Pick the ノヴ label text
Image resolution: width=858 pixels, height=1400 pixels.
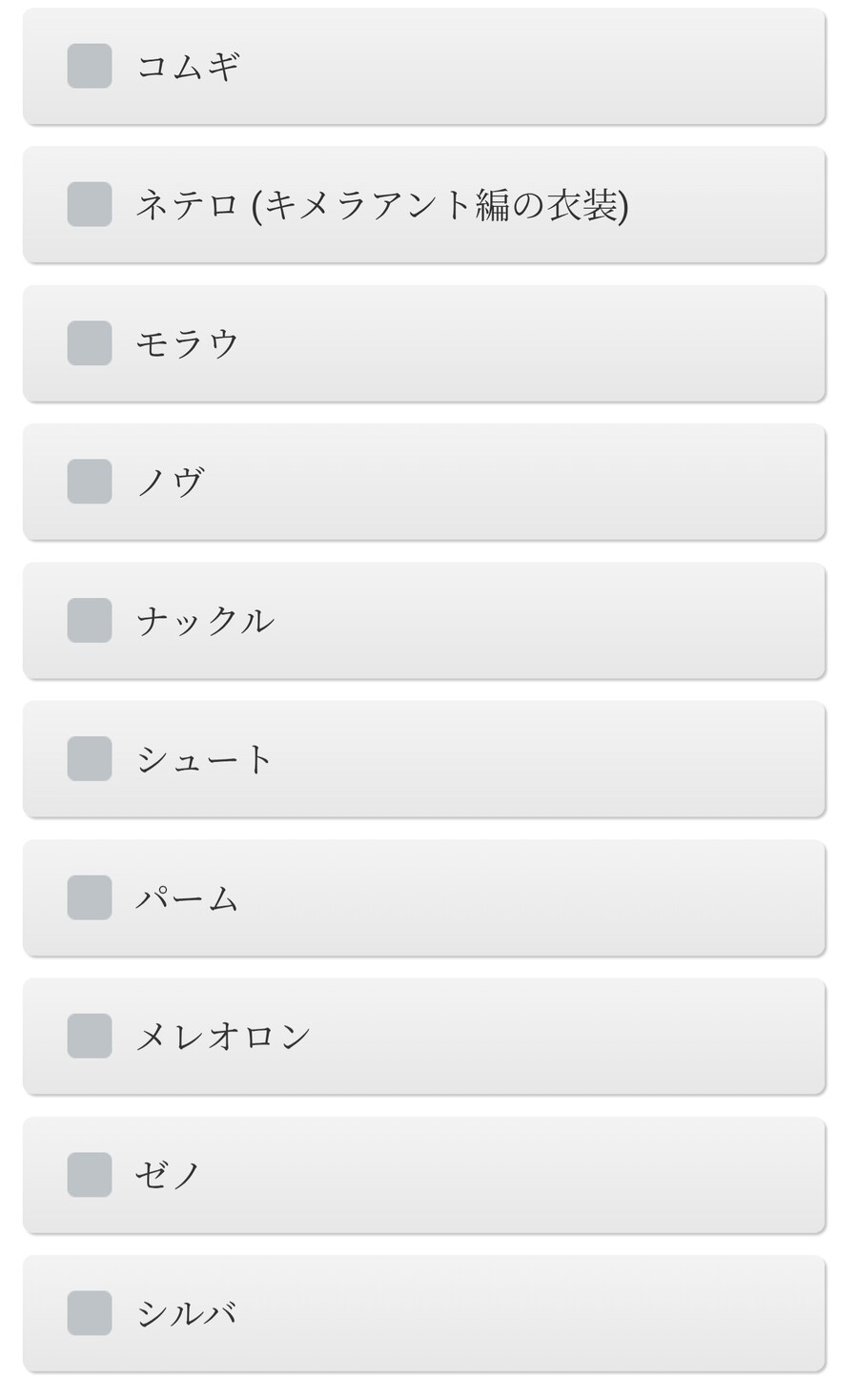click(171, 483)
